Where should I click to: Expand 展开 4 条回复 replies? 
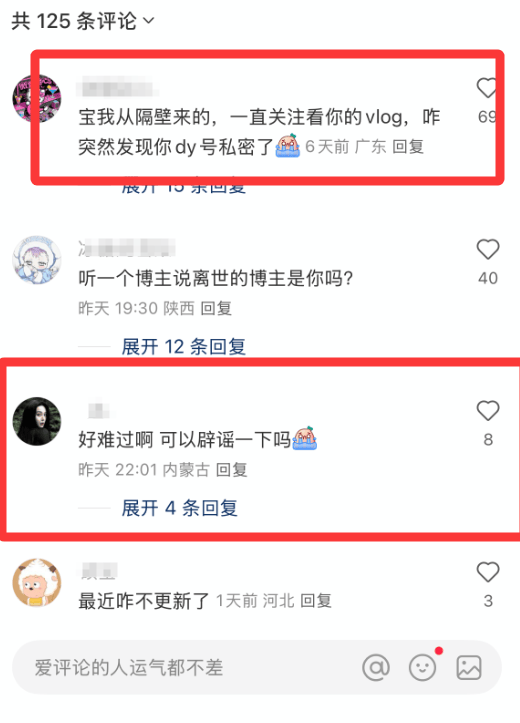180,508
